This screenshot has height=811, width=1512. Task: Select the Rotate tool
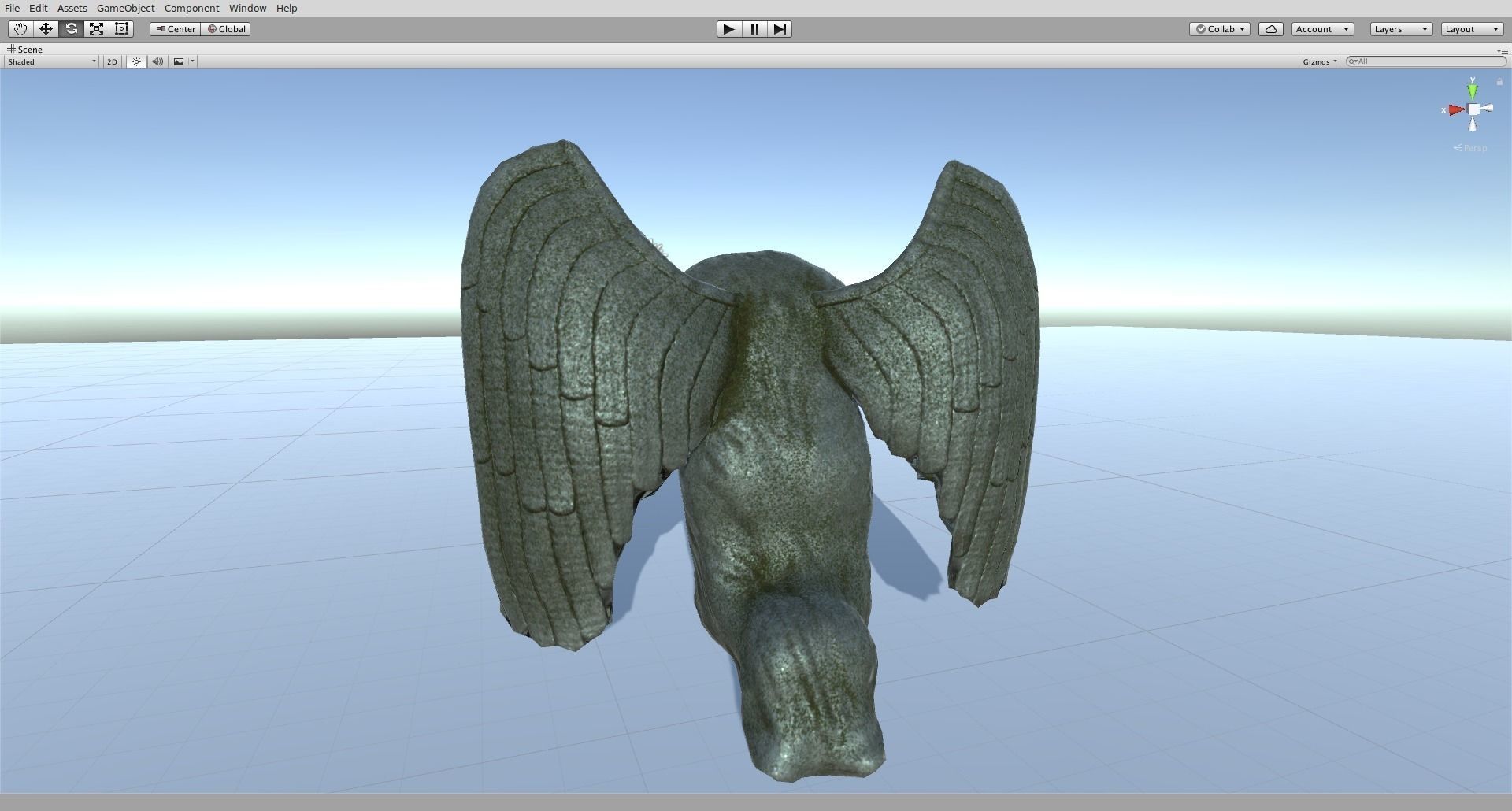(x=71, y=29)
